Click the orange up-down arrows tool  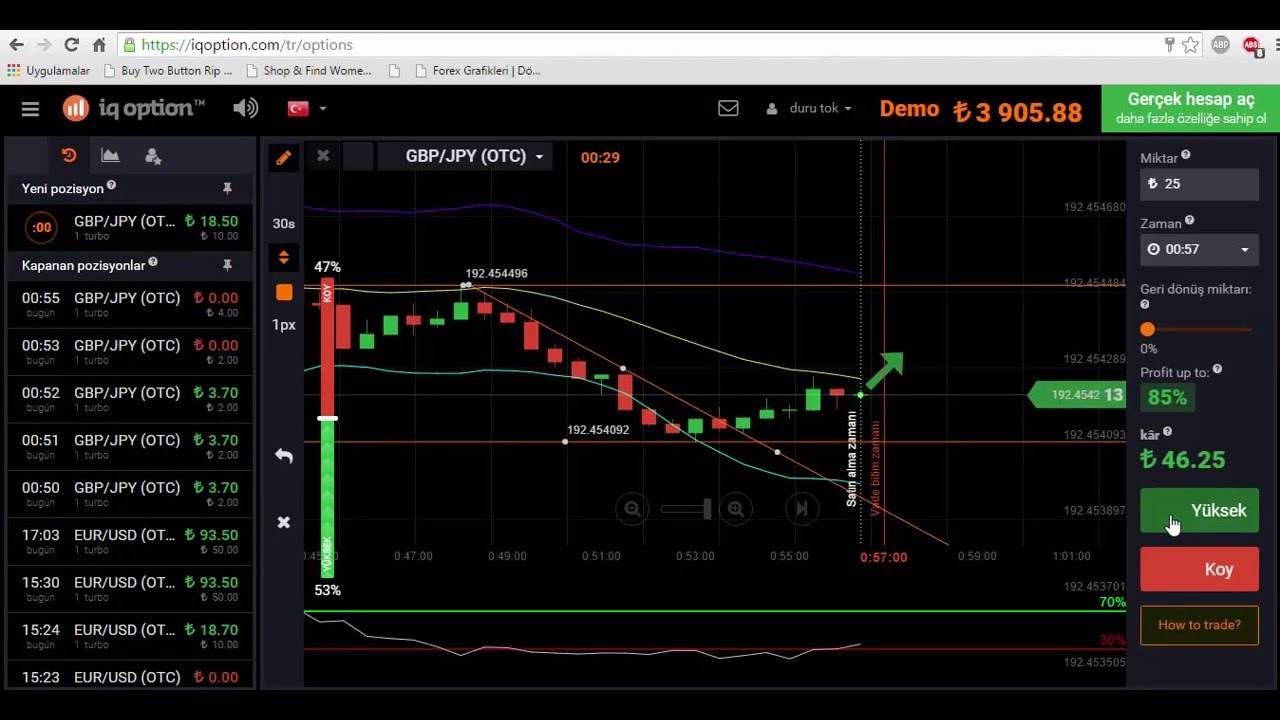tap(284, 258)
